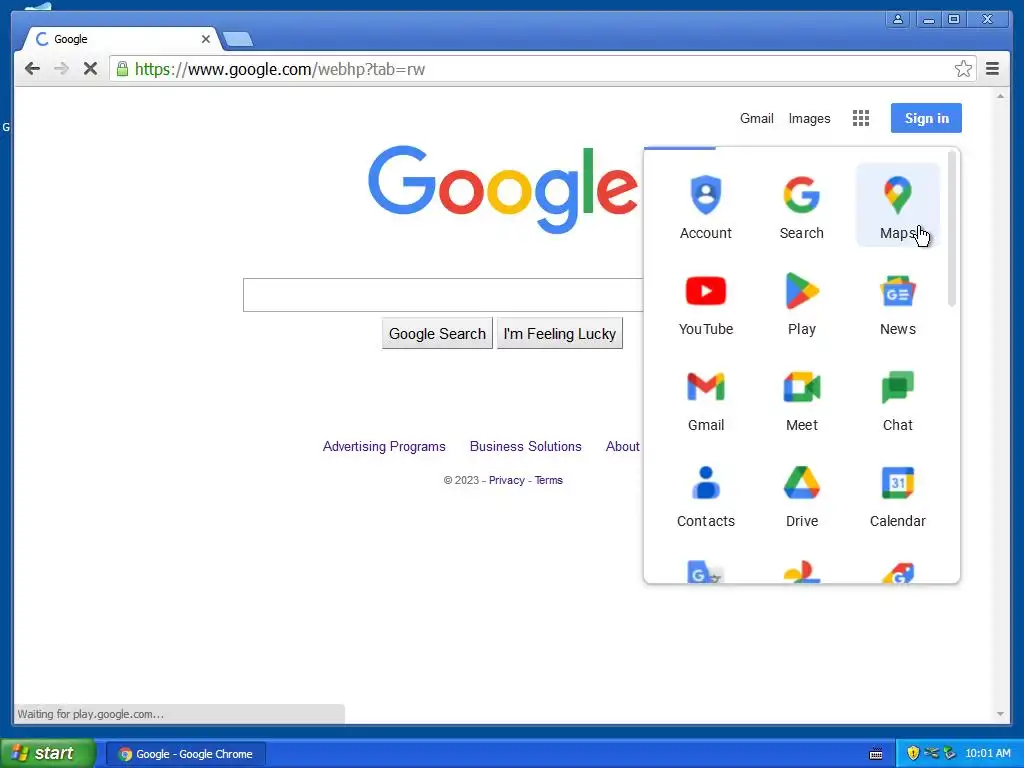Close the Google apps grid launcher
Image resolution: width=1024 pixels, height=768 pixels.
point(861,118)
